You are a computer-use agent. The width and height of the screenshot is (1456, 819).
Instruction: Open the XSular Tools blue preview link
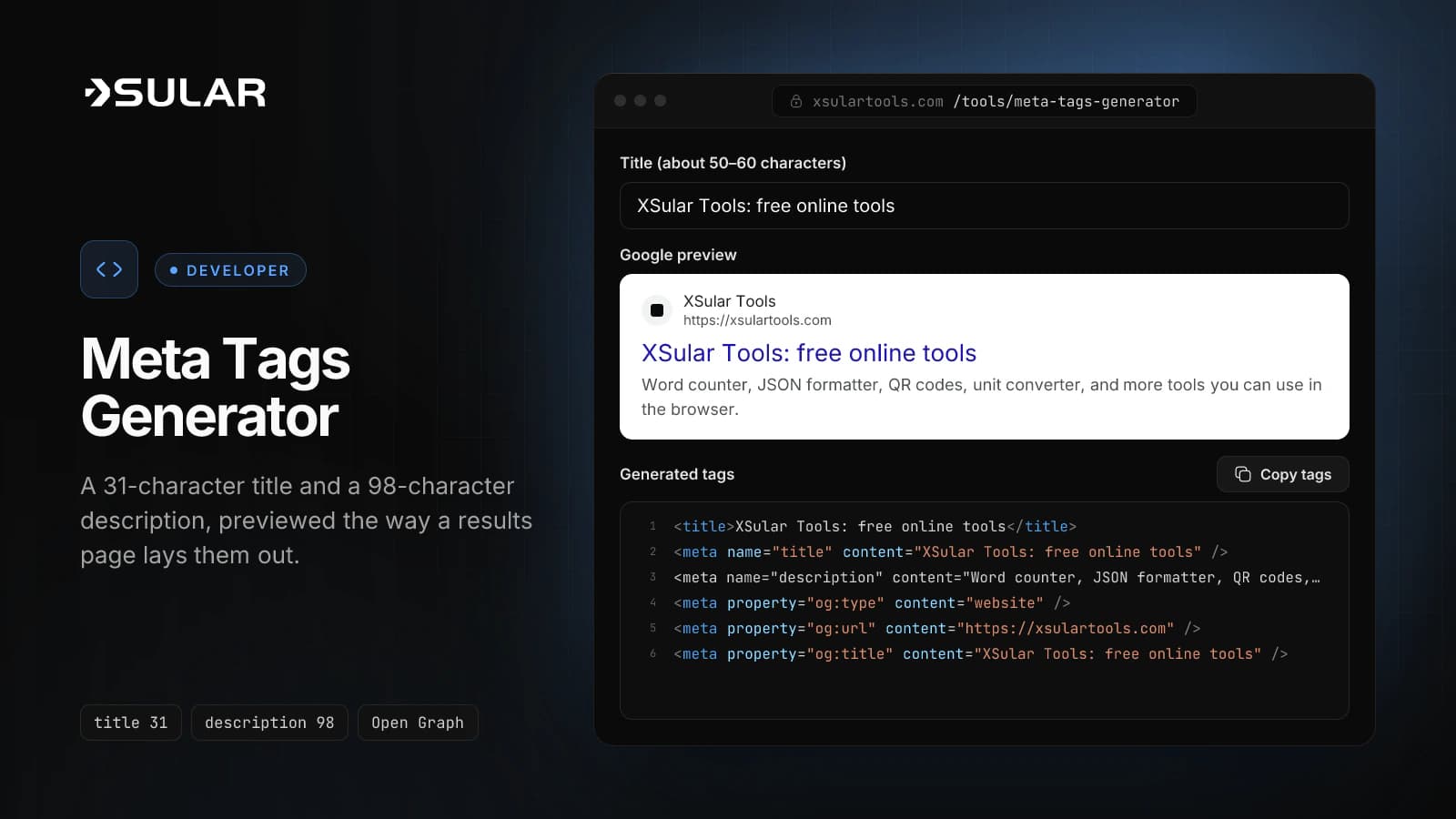809,353
